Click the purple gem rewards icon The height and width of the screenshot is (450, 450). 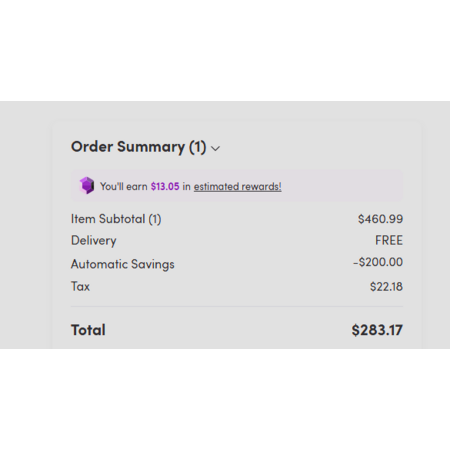pos(87,185)
